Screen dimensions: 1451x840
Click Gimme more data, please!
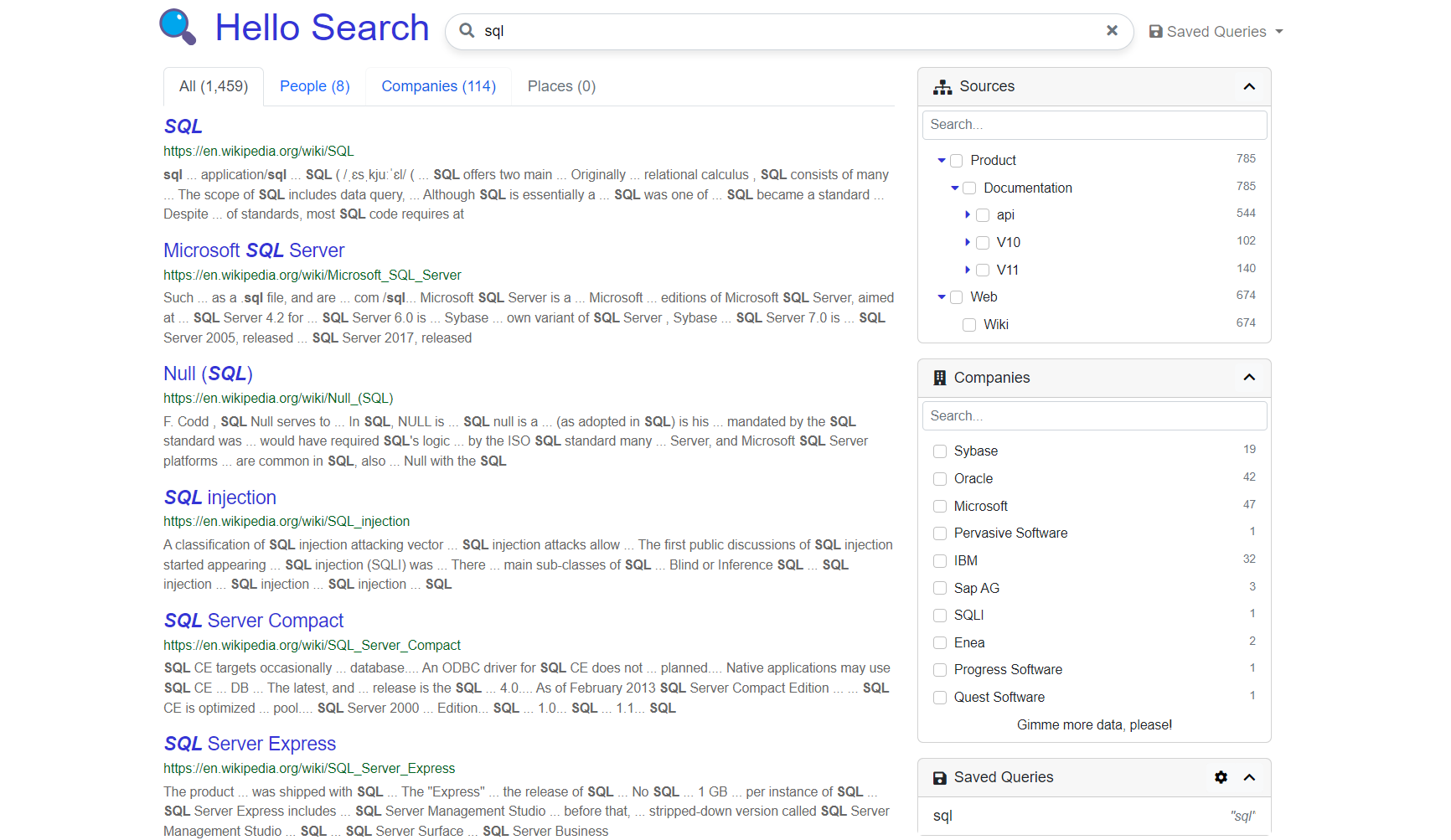click(x=1094, y=725)
